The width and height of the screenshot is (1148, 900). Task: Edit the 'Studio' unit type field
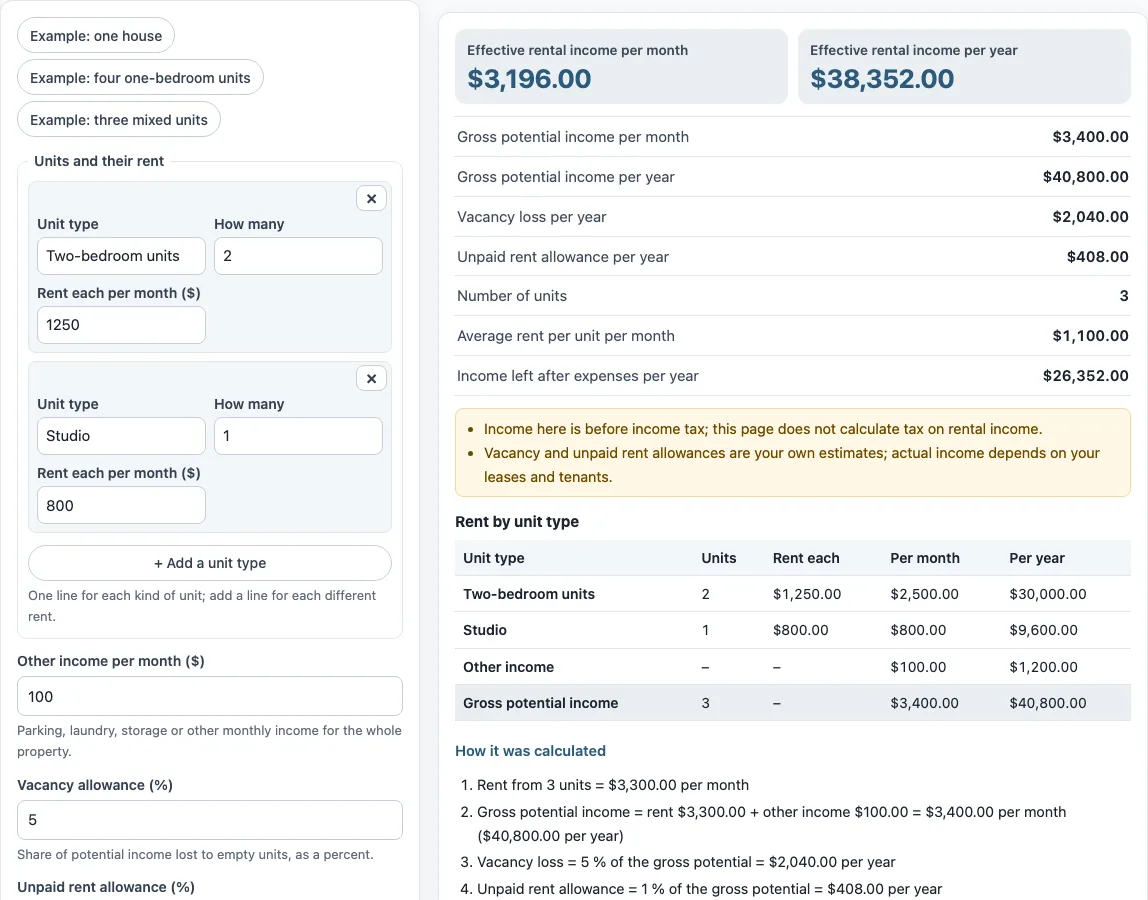(x=122, y=436)
